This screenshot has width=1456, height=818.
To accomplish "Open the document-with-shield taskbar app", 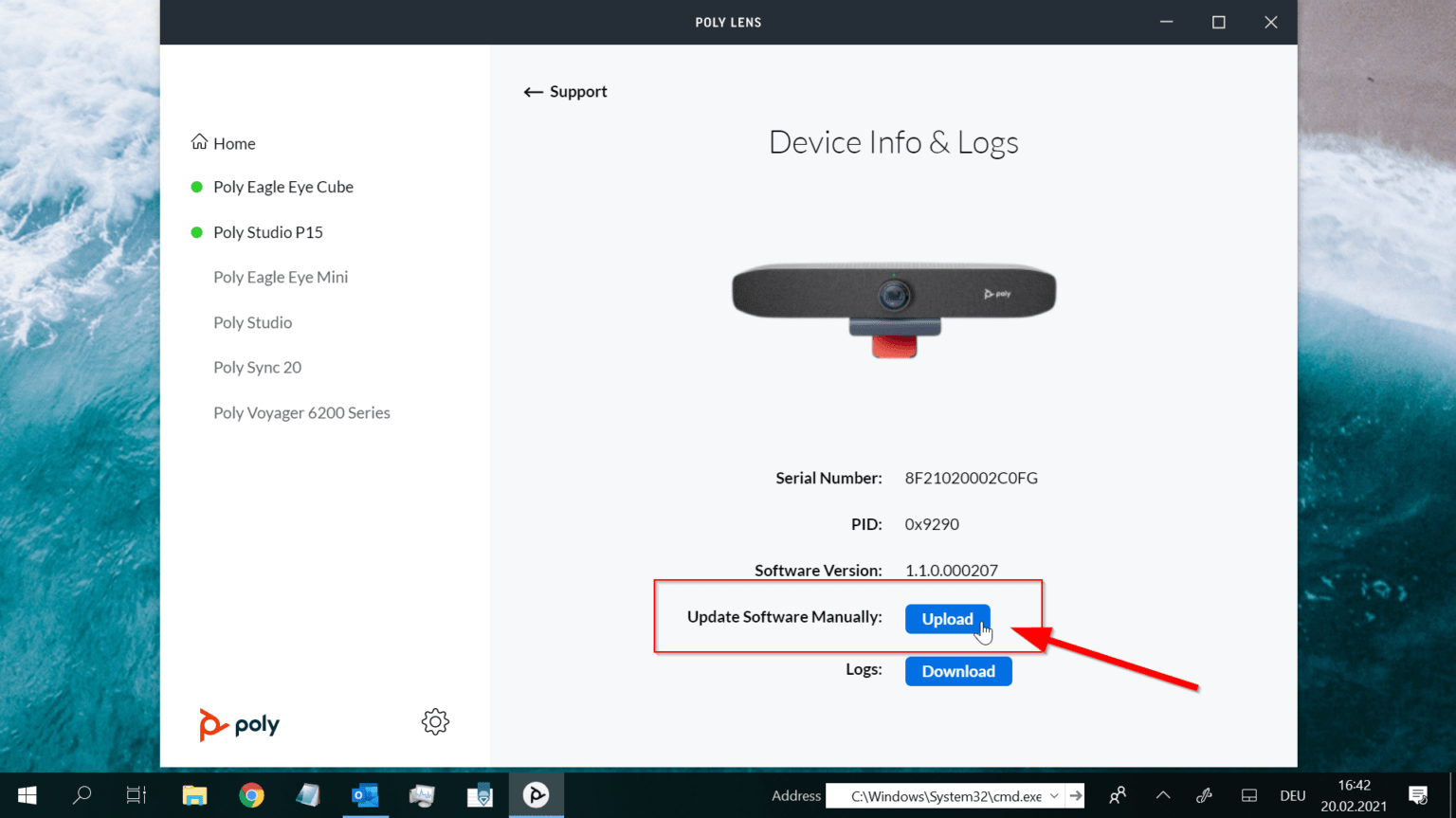I will (x=480, y=795).
